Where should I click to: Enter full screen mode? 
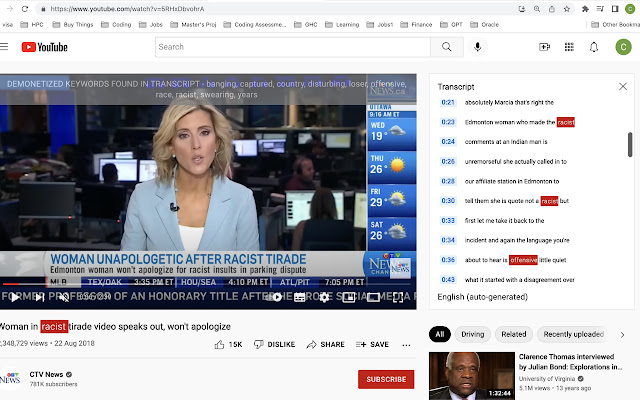[x=398, y=297]
